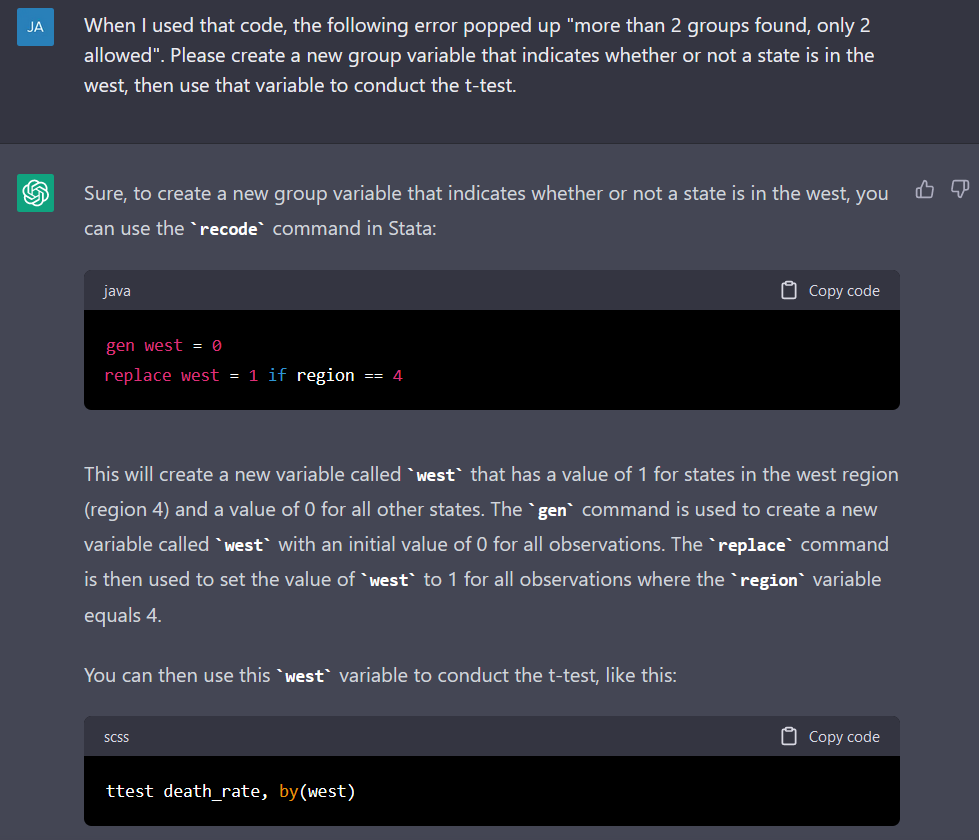
Task: Click the inline `region` code text
Action: click(769, 580)
